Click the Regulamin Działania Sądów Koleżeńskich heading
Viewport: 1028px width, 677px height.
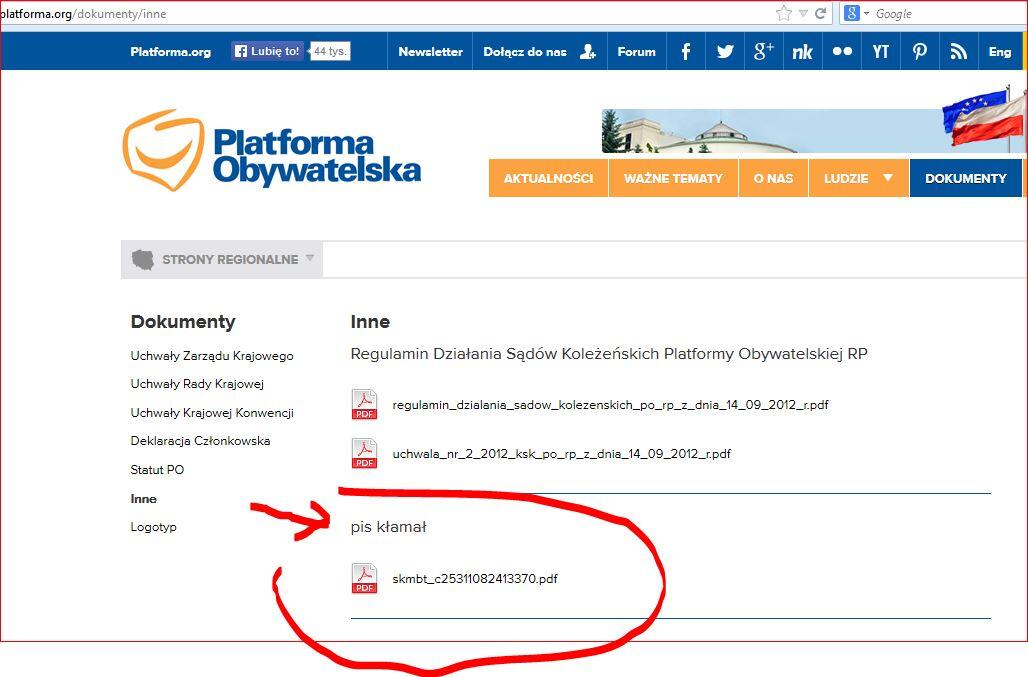[x=609, y=354]
